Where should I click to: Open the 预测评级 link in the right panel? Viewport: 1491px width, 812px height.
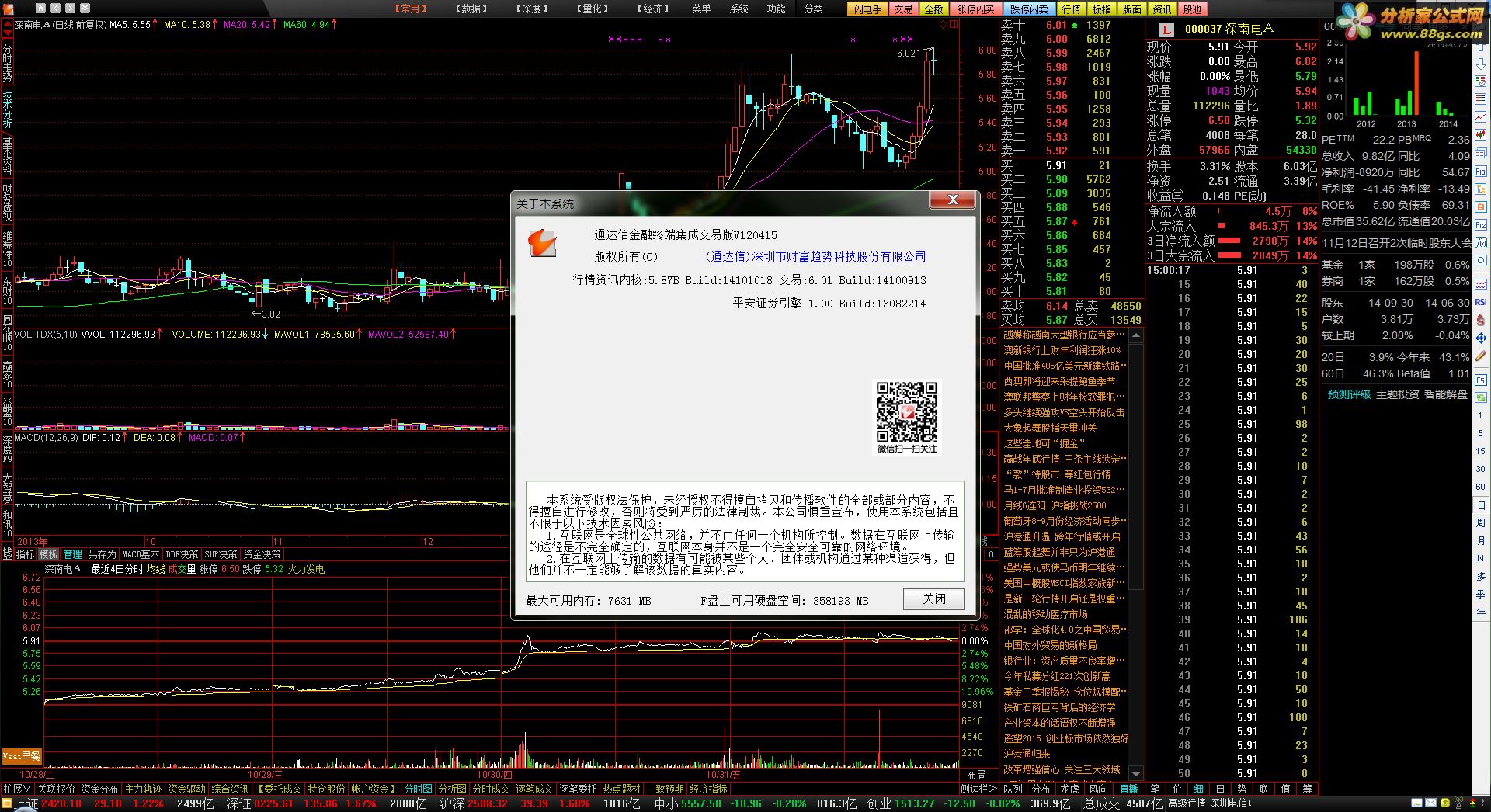[1350, 394]
